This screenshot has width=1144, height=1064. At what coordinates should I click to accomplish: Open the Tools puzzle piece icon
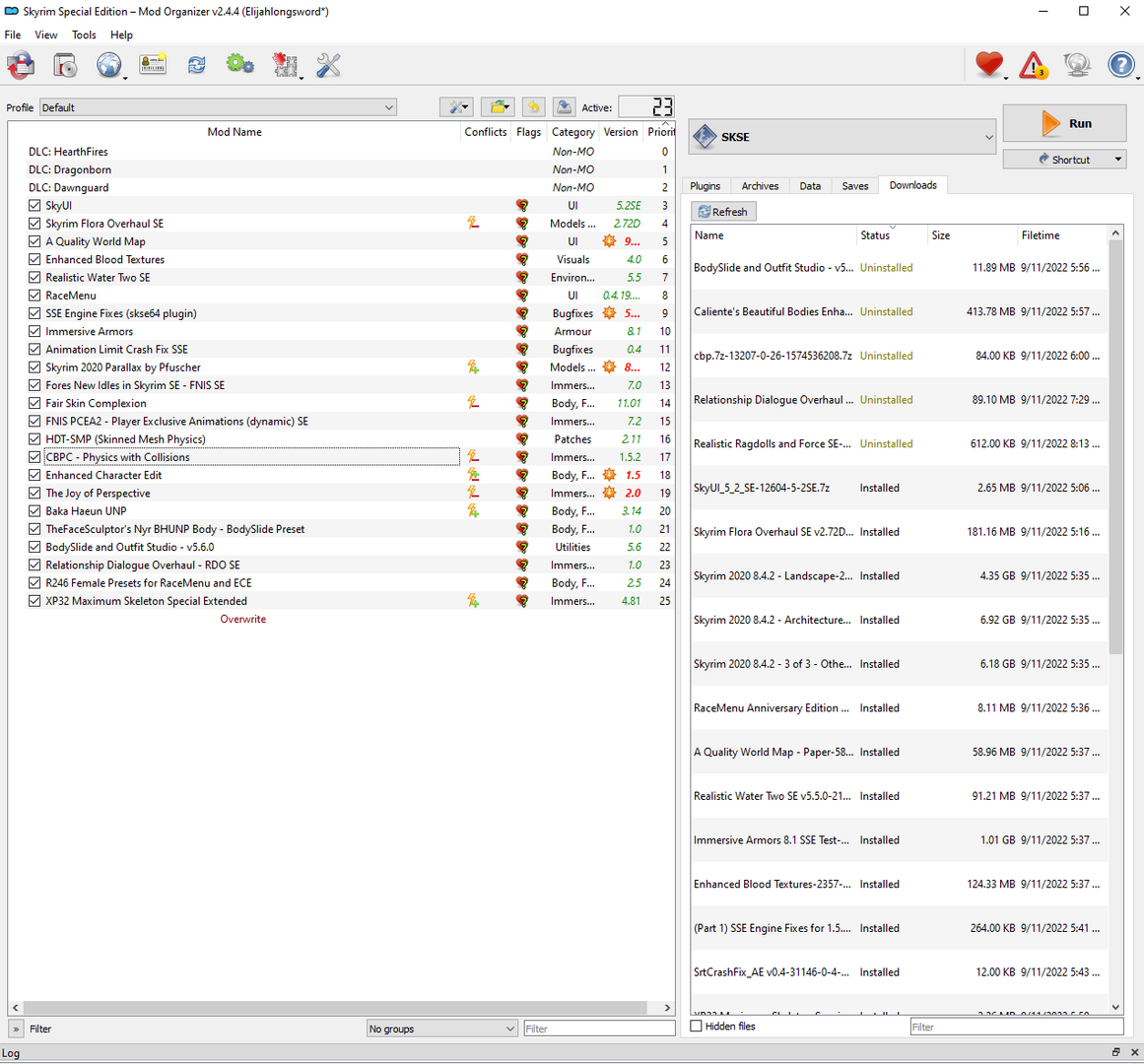285,65
